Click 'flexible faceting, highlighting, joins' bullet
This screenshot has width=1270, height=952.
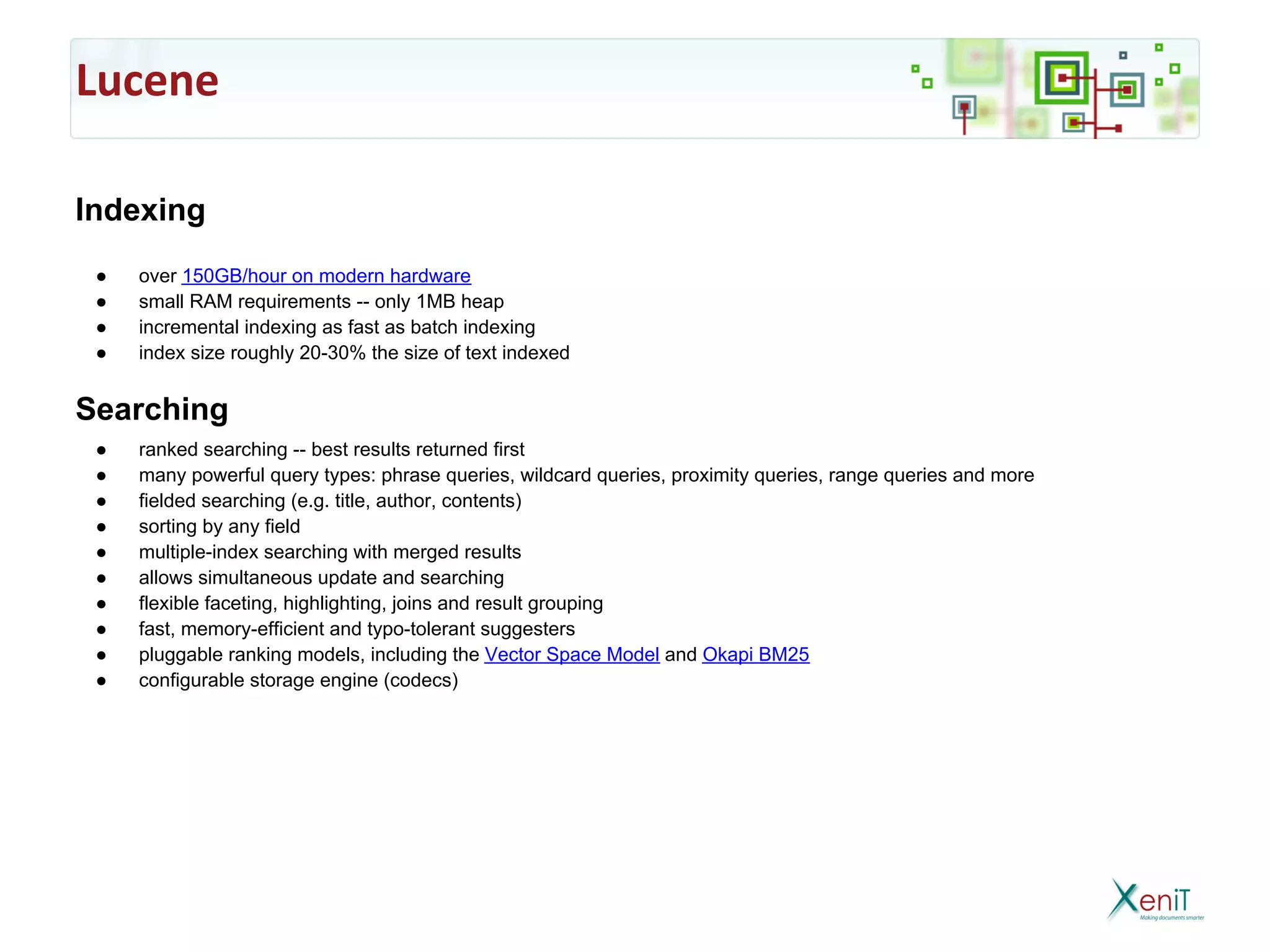pyautogui.click(x=371, y=604)
